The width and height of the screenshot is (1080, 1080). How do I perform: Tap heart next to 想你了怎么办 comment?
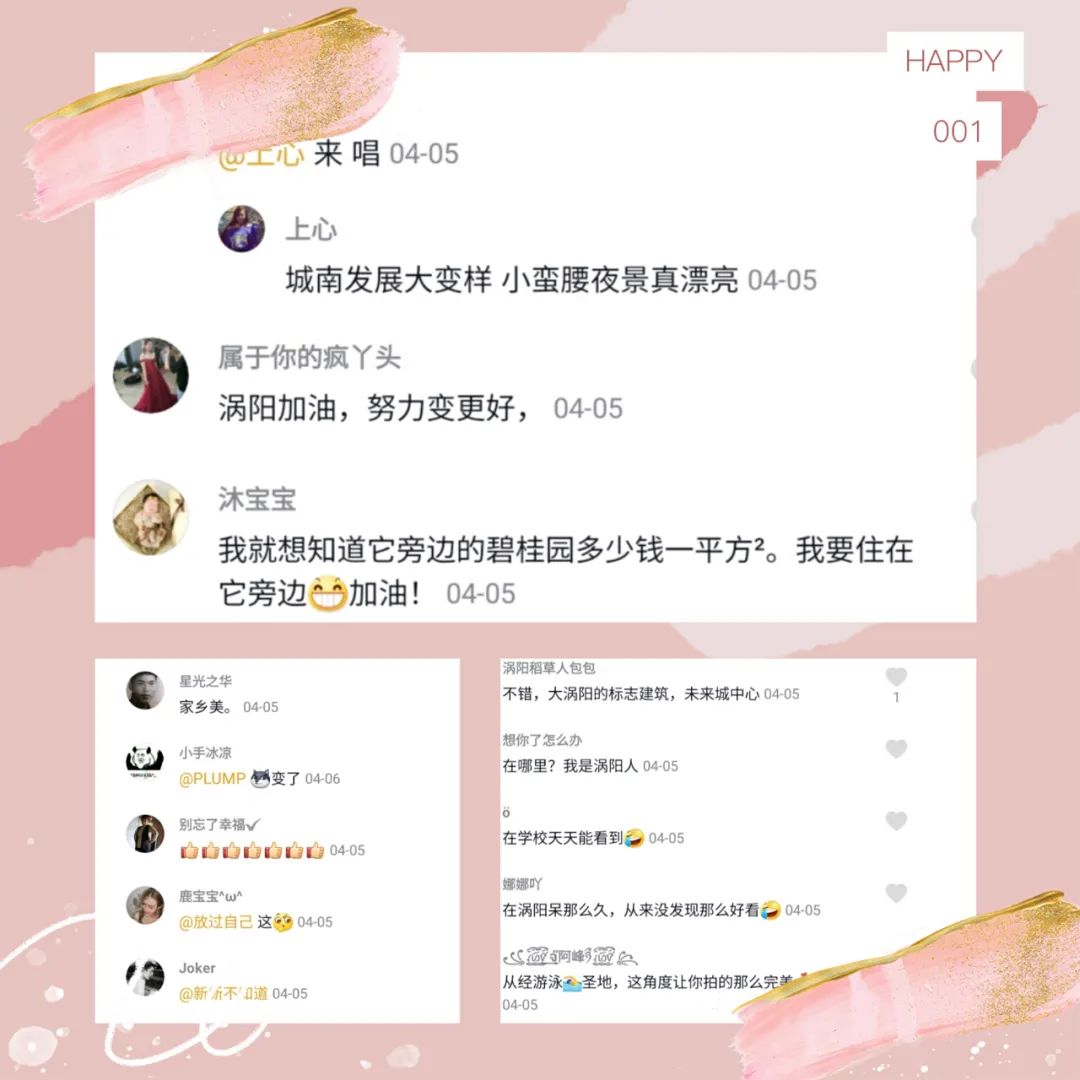tap(895, 749)
